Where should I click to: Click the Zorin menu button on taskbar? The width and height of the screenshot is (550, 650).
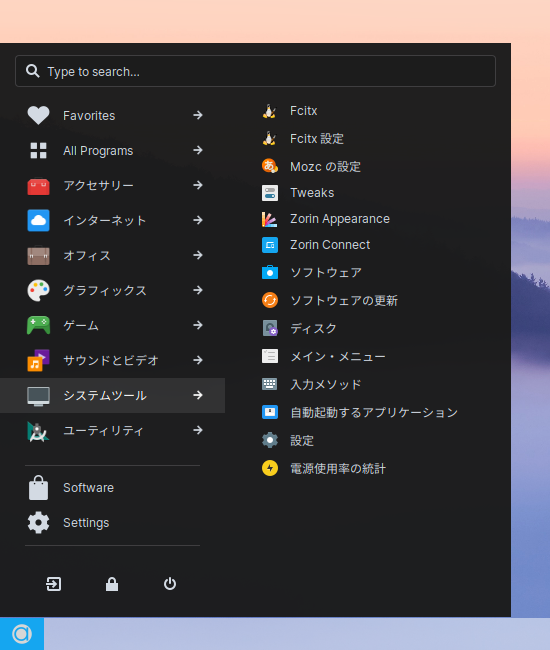pos(22,634)
